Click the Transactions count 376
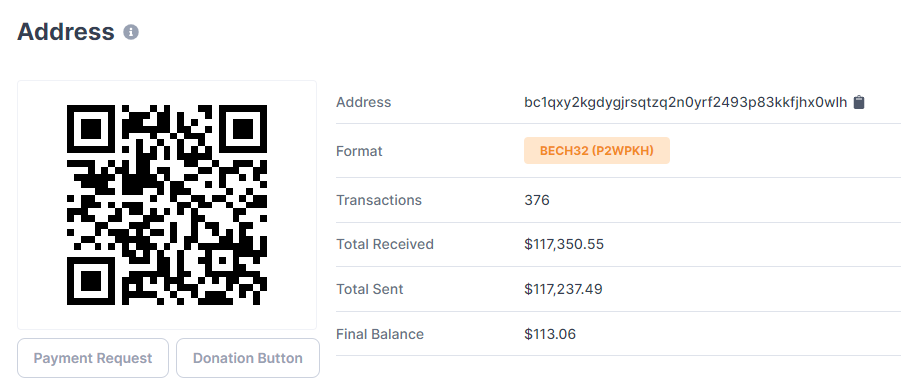 pos(537,200)
